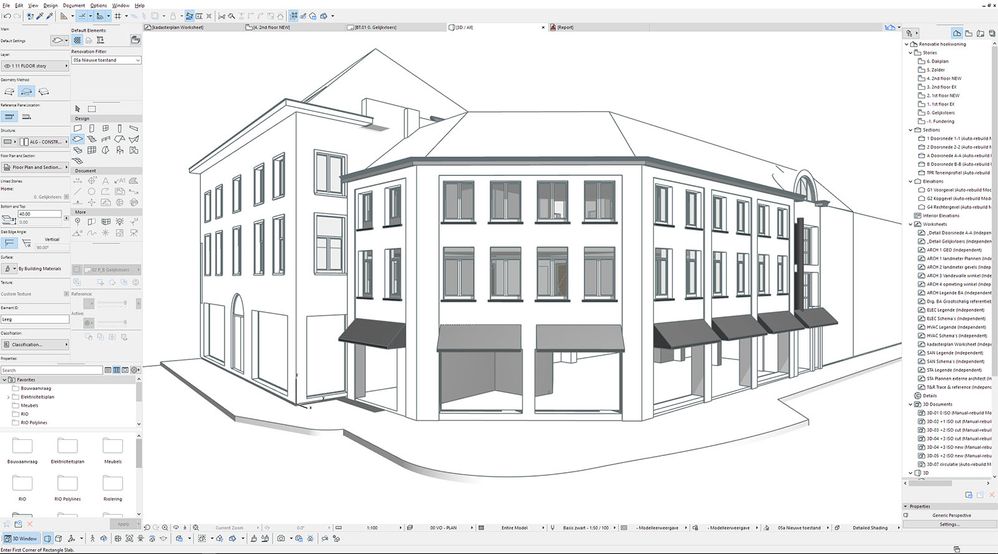Select the Wall tool
This screenshot has width=998, height=554.
(x=78, y=129)
